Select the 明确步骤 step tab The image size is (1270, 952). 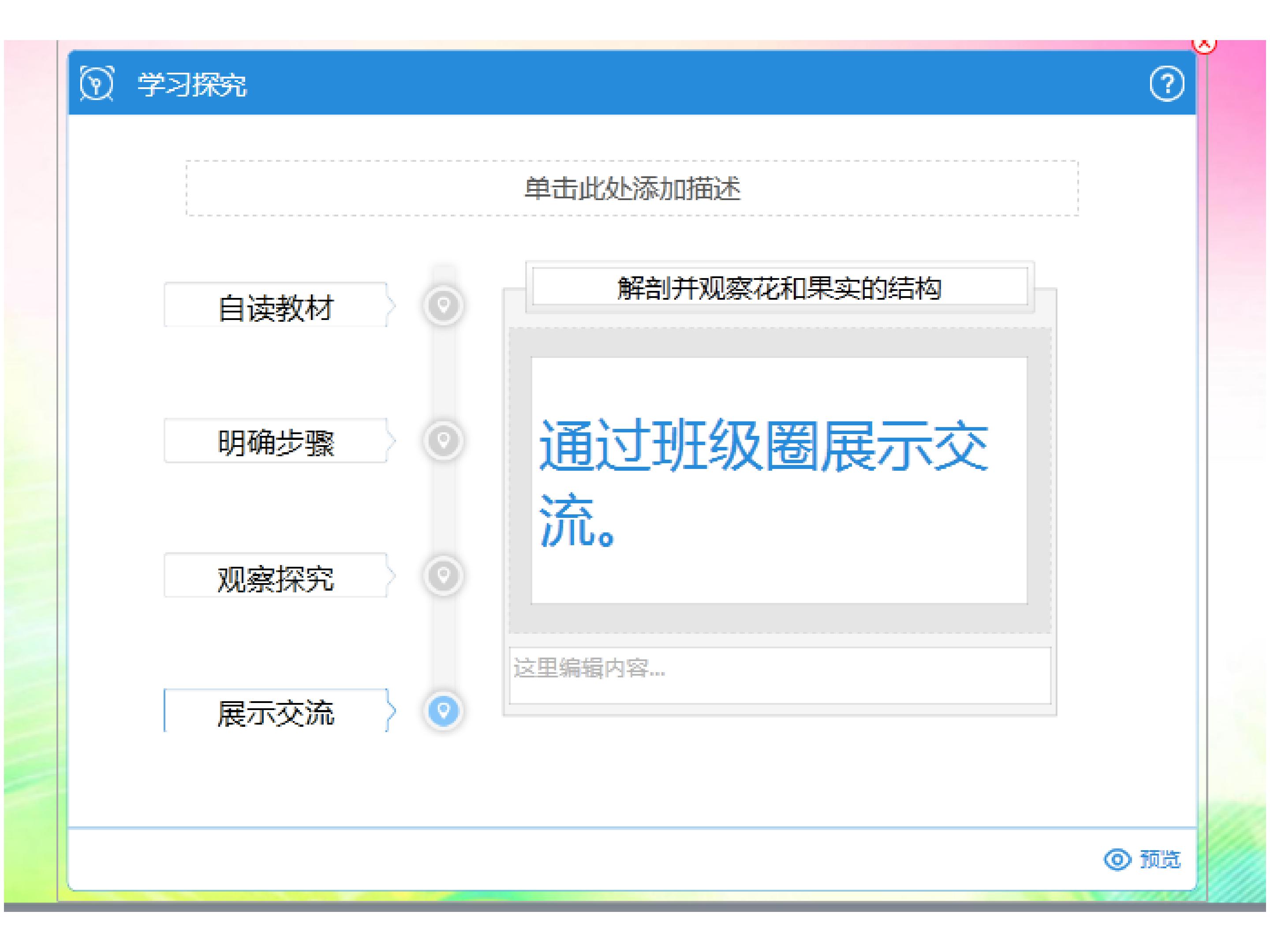click(280, 441)
